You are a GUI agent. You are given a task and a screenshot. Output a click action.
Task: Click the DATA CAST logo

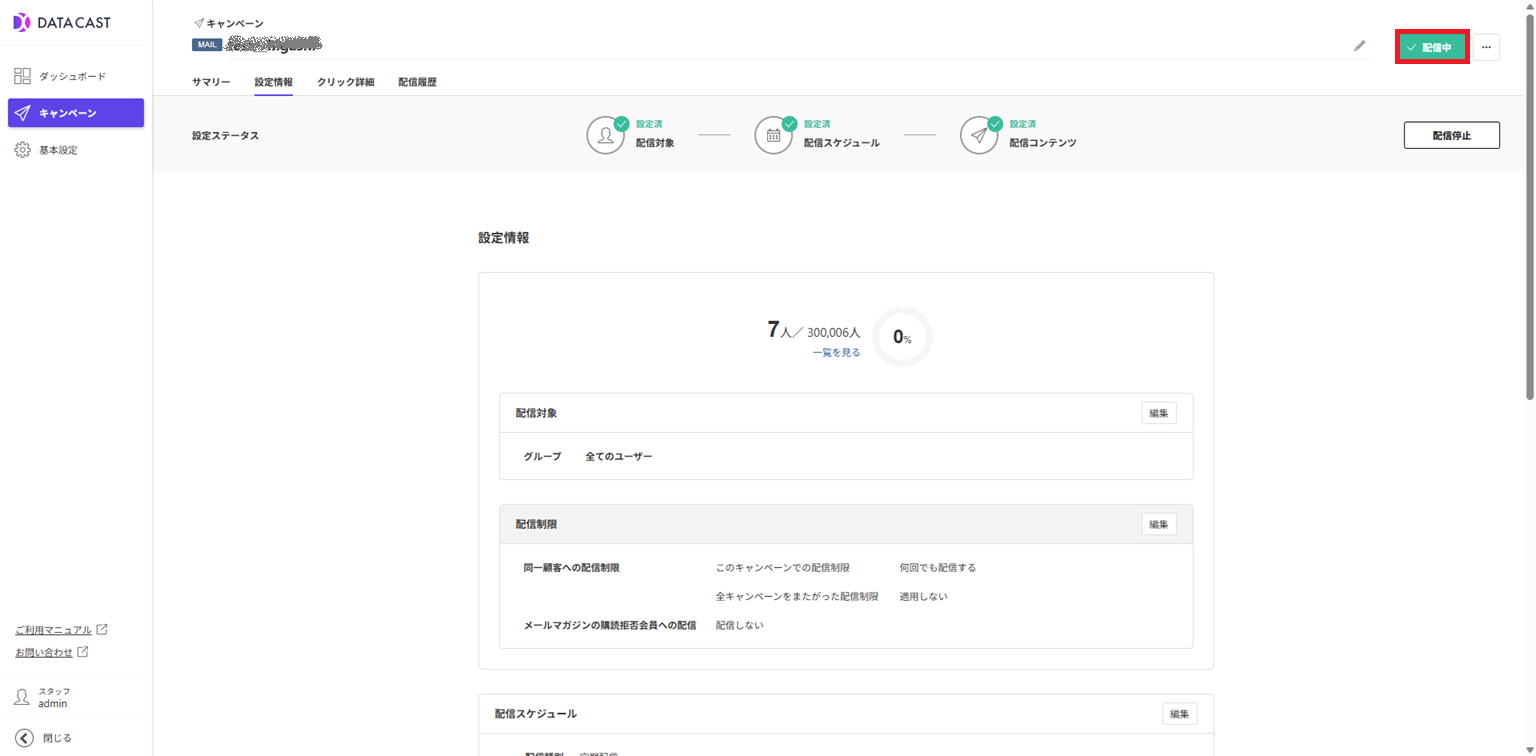(61, 21)
